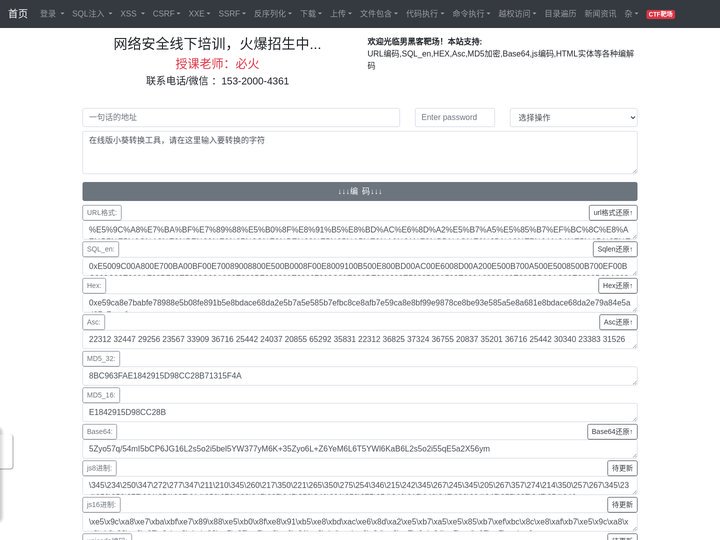Open the 上传 navigation menu
Screen dimensions: 720x540
pyautogui.click(x=341, y=14)
